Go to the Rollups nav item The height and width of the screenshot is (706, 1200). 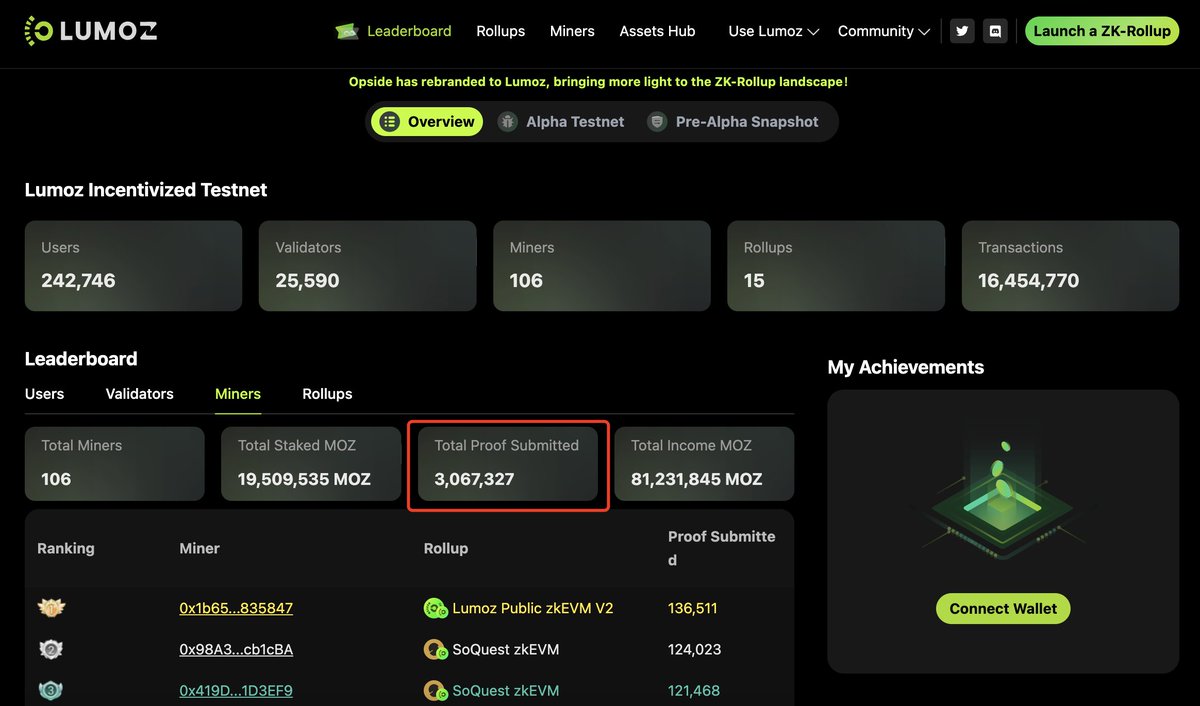pyautogui.click(x=501, y=31)
